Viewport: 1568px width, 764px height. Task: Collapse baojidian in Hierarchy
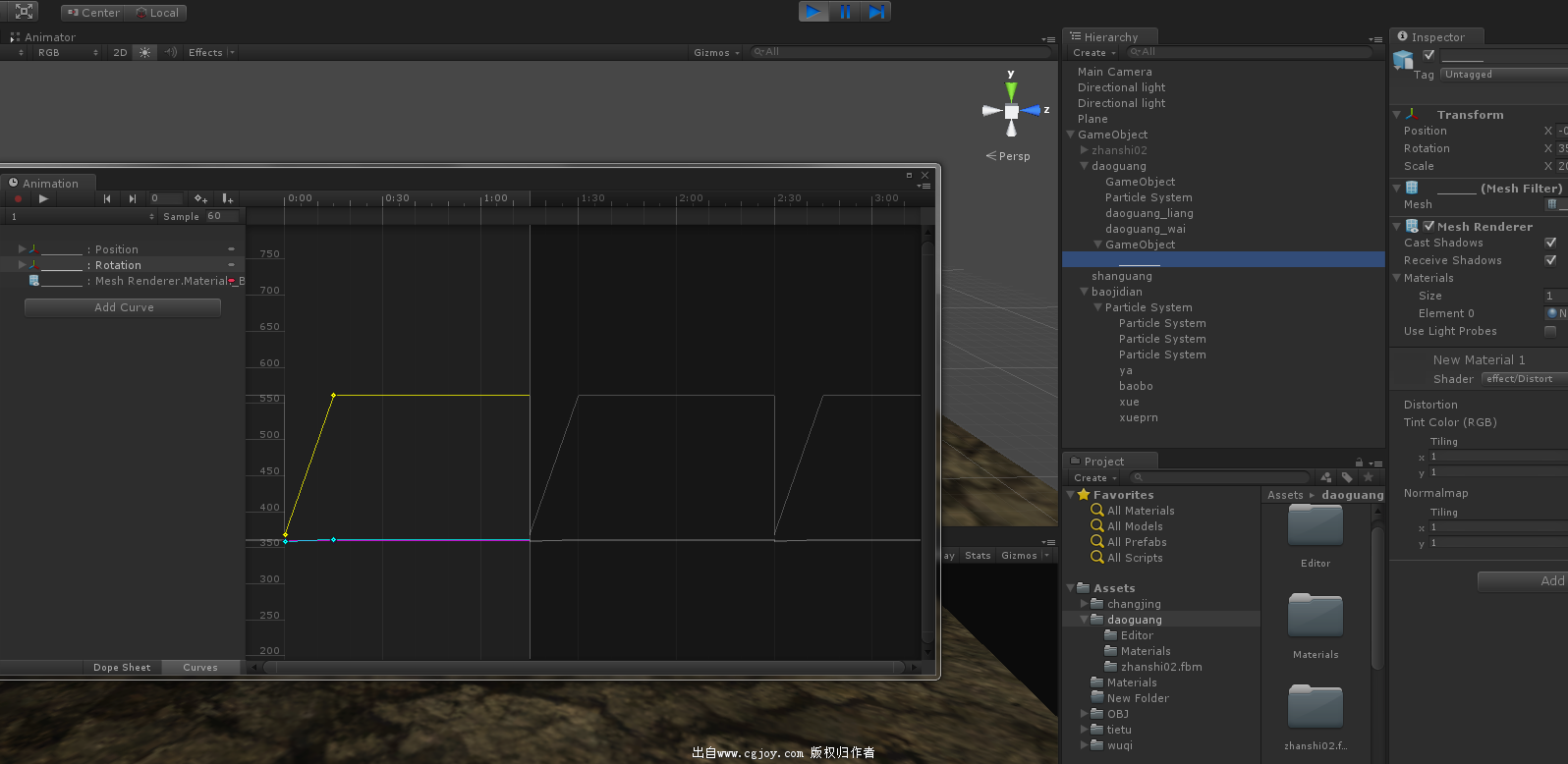click(1085, 292)
